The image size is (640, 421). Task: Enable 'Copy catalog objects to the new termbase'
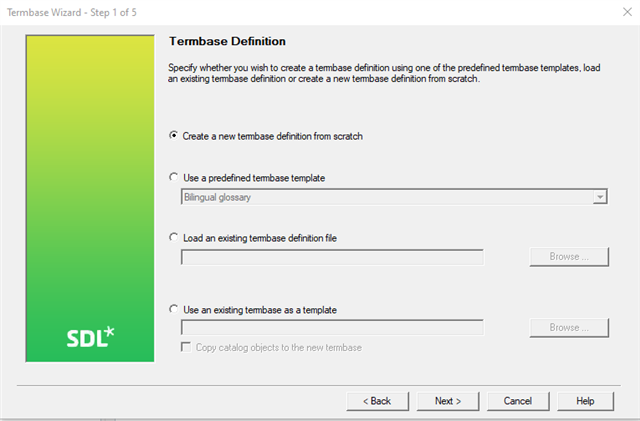click(186, 347)
